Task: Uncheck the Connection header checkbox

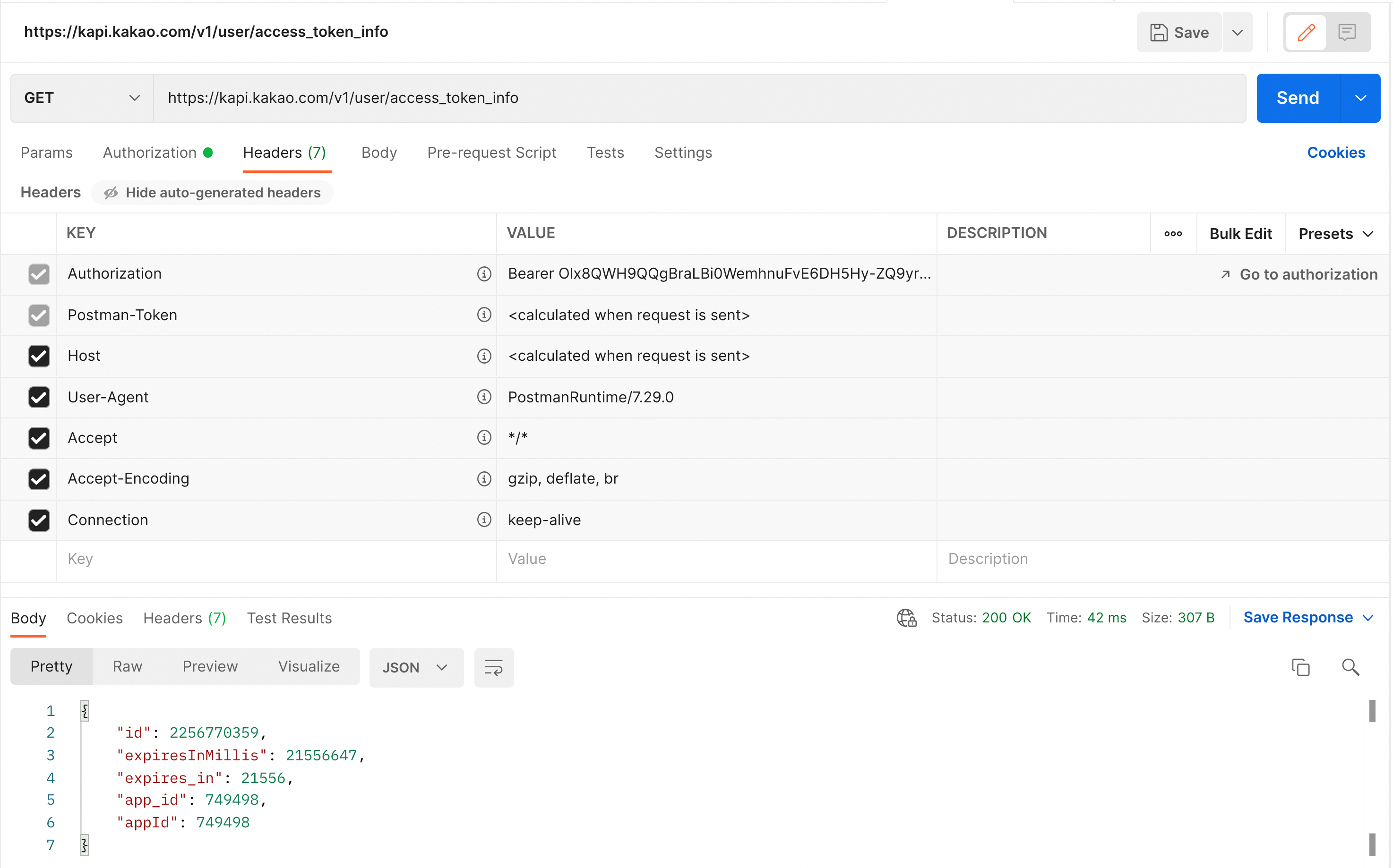Action: [x=39, y=520]
